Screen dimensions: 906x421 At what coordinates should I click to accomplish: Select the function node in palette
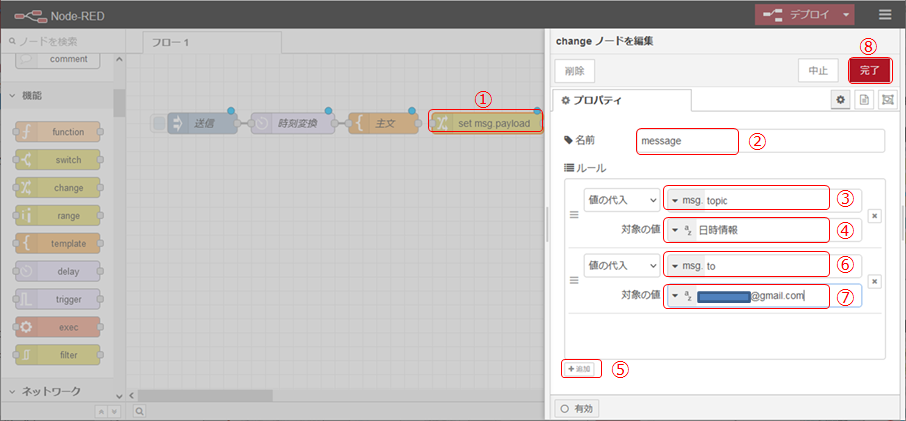point(59,132)
